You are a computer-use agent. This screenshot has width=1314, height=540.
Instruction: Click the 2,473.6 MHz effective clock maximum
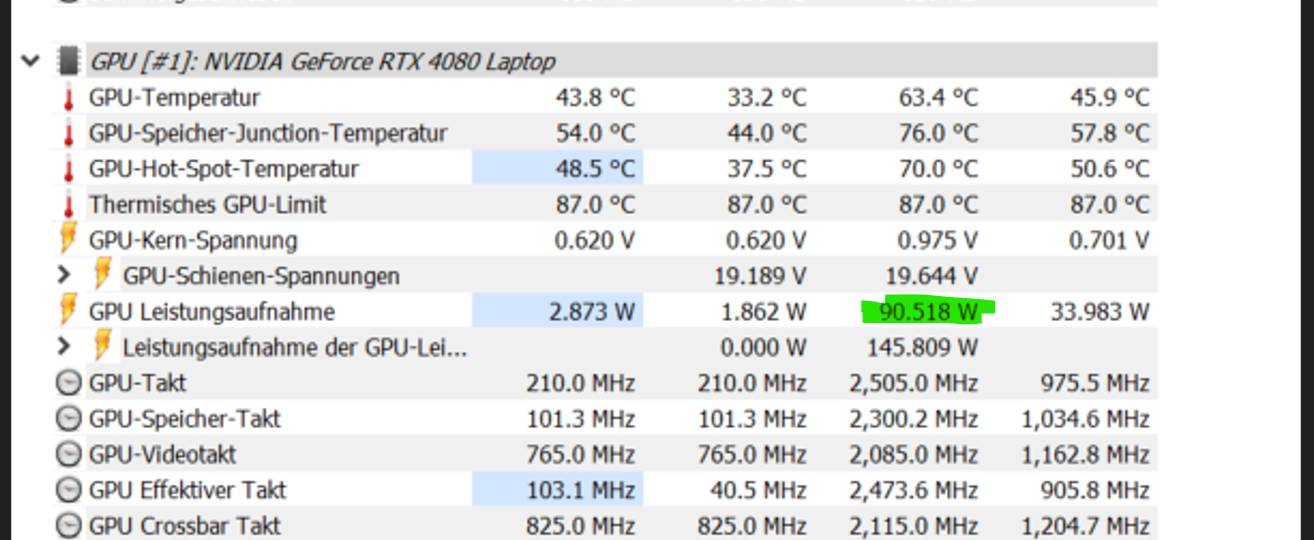(x=913, y=490)
